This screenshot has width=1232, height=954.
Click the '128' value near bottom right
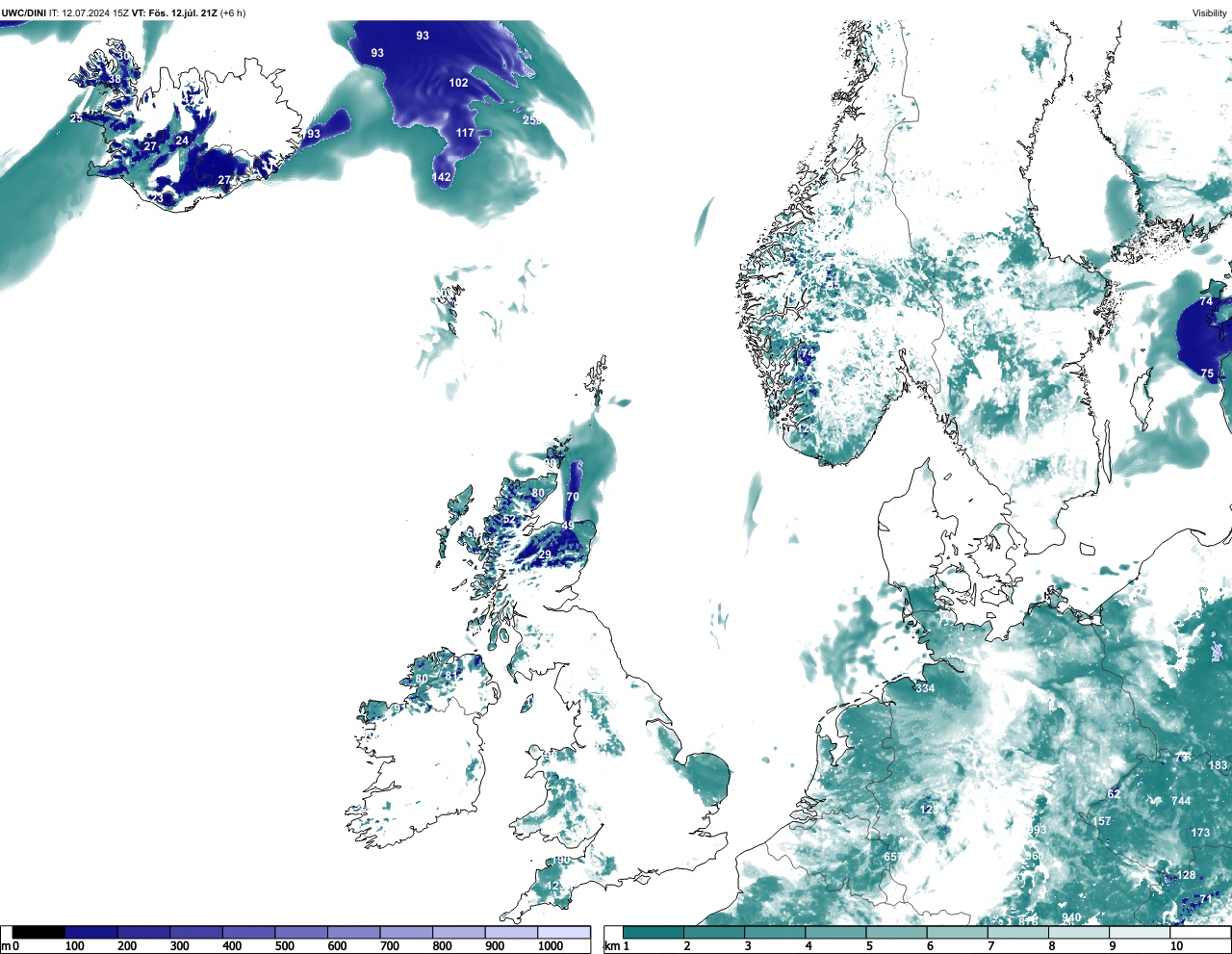(1186, 875)
